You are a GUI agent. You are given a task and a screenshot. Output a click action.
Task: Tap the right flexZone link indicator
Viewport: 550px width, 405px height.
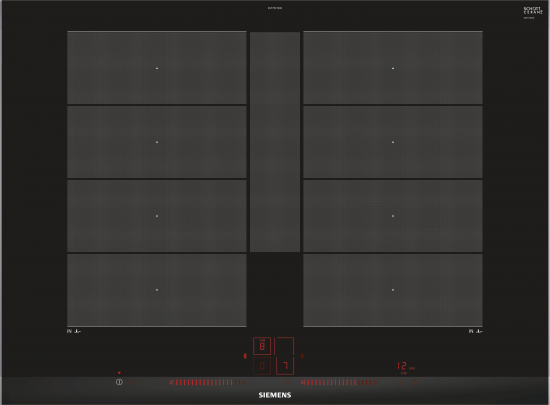302,356
